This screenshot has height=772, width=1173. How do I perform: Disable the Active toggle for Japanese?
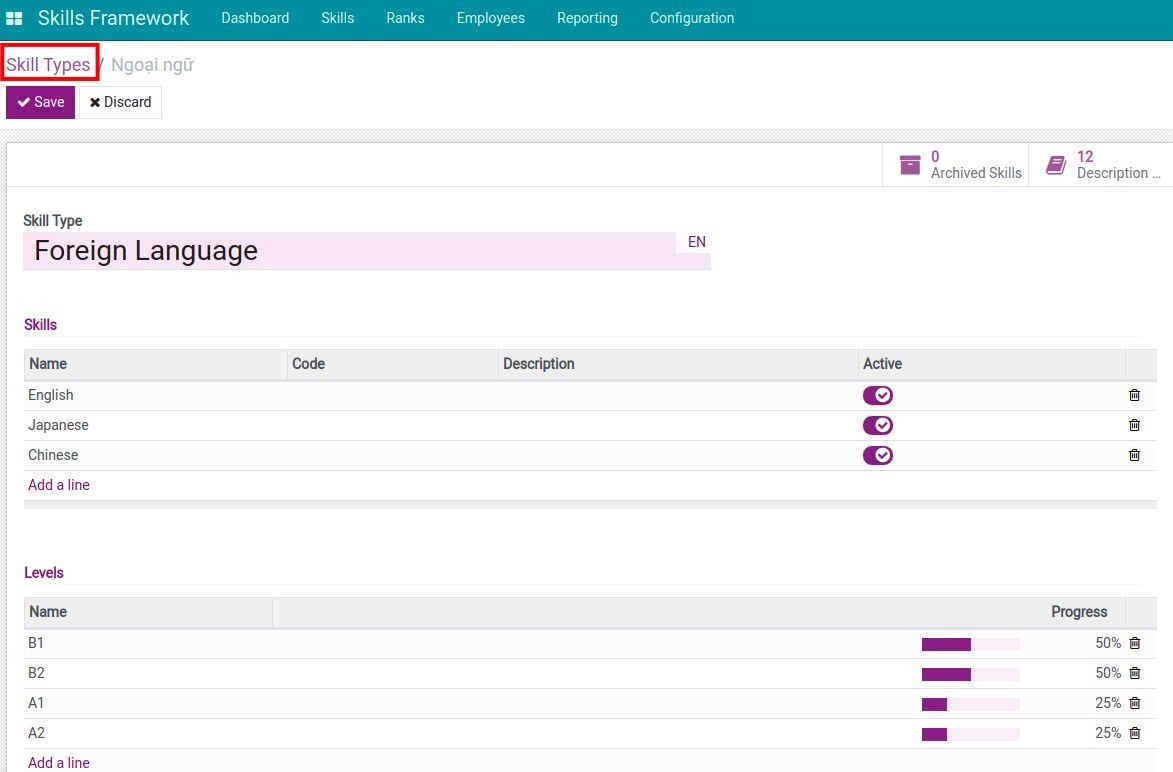(x=878, y=425)
